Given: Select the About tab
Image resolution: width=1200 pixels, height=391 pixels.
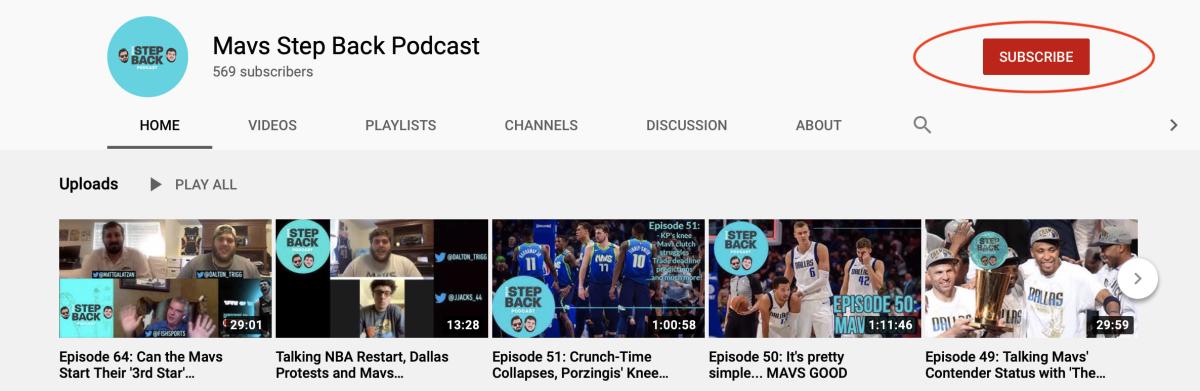Looking at the screenshot, I should coord(818,125).
